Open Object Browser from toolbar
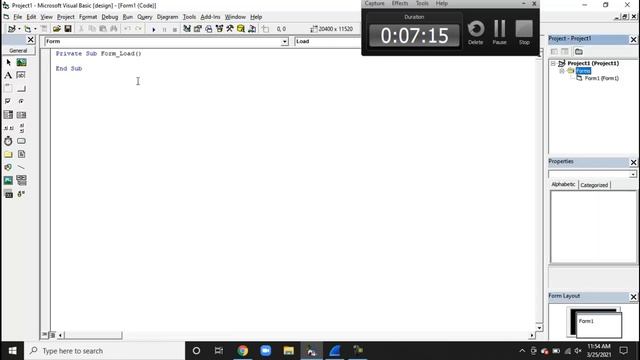Image resolution: width=640 pixels, height=360 pixels. [219, 29]
